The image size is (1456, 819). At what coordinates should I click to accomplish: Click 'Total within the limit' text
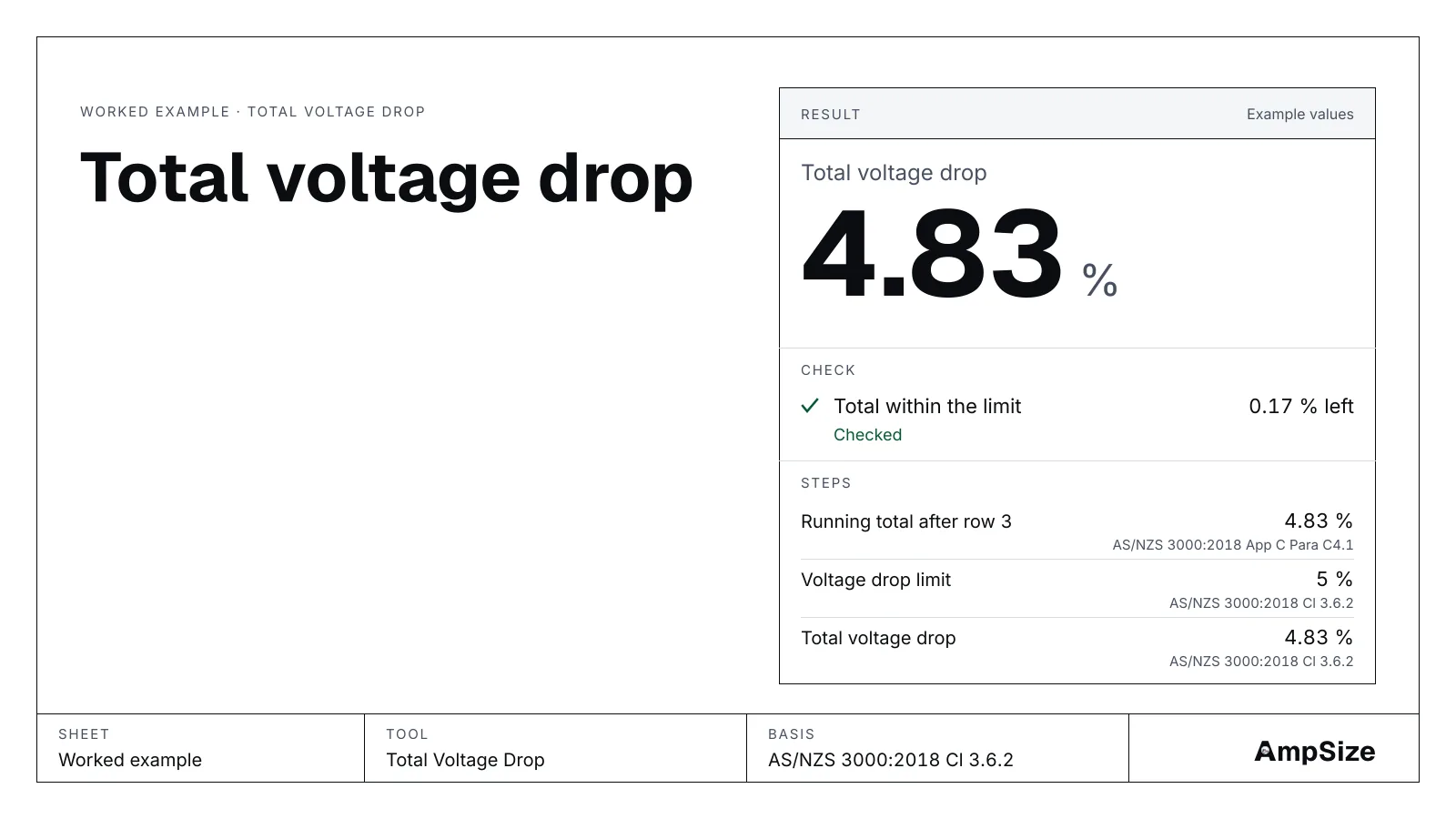(x=927, y=407)
